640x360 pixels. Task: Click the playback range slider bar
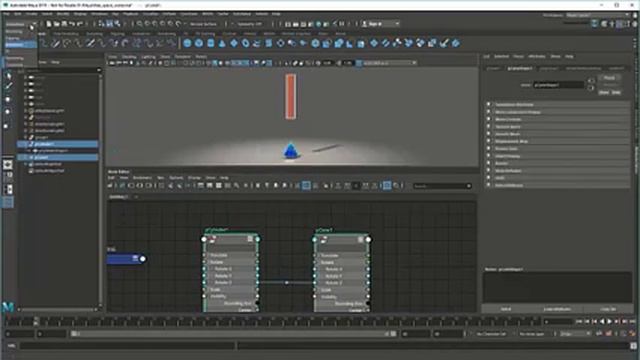233,334
